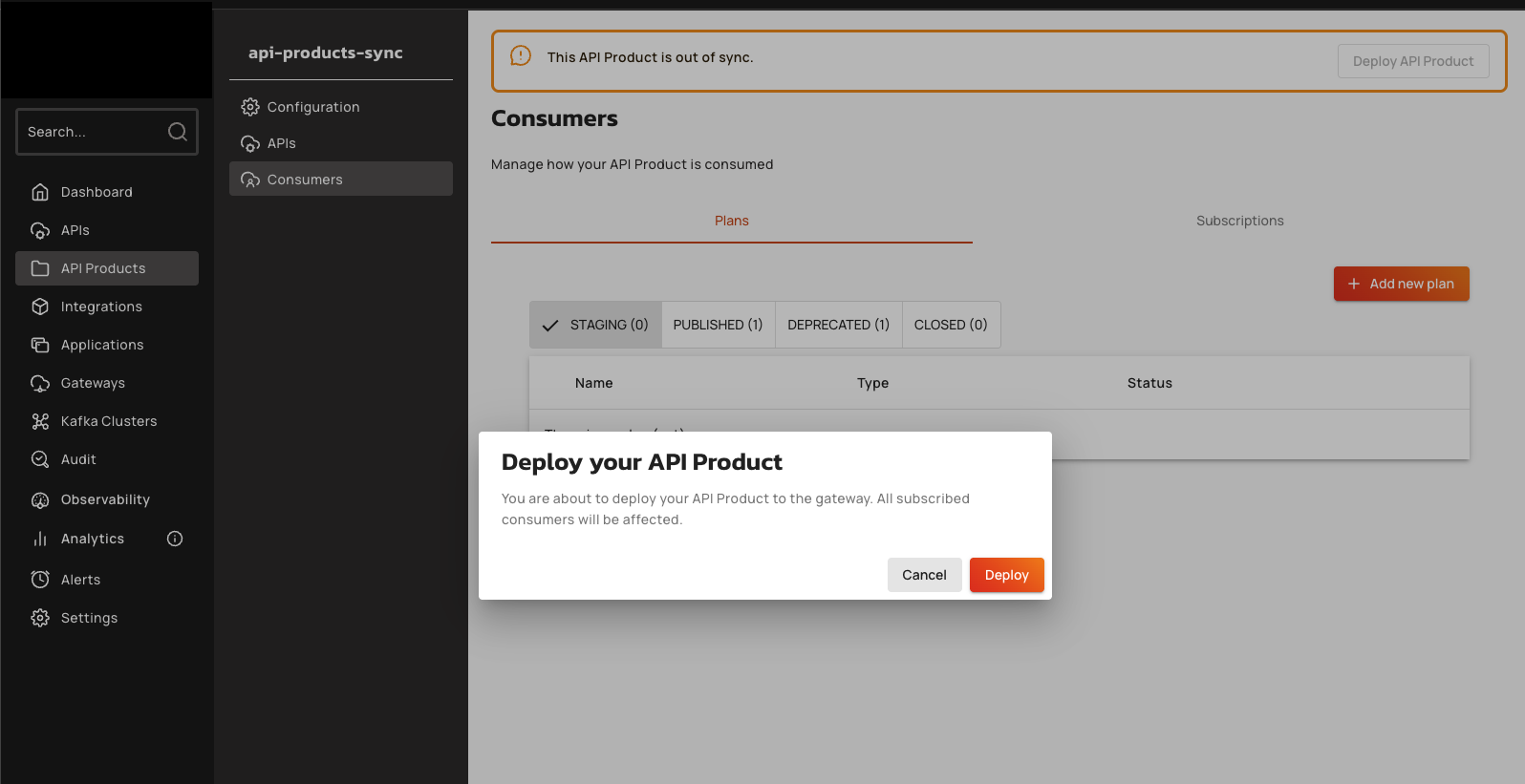Click the search magnifier icon
1525x784 pixels.
click(x=178, y=132)
